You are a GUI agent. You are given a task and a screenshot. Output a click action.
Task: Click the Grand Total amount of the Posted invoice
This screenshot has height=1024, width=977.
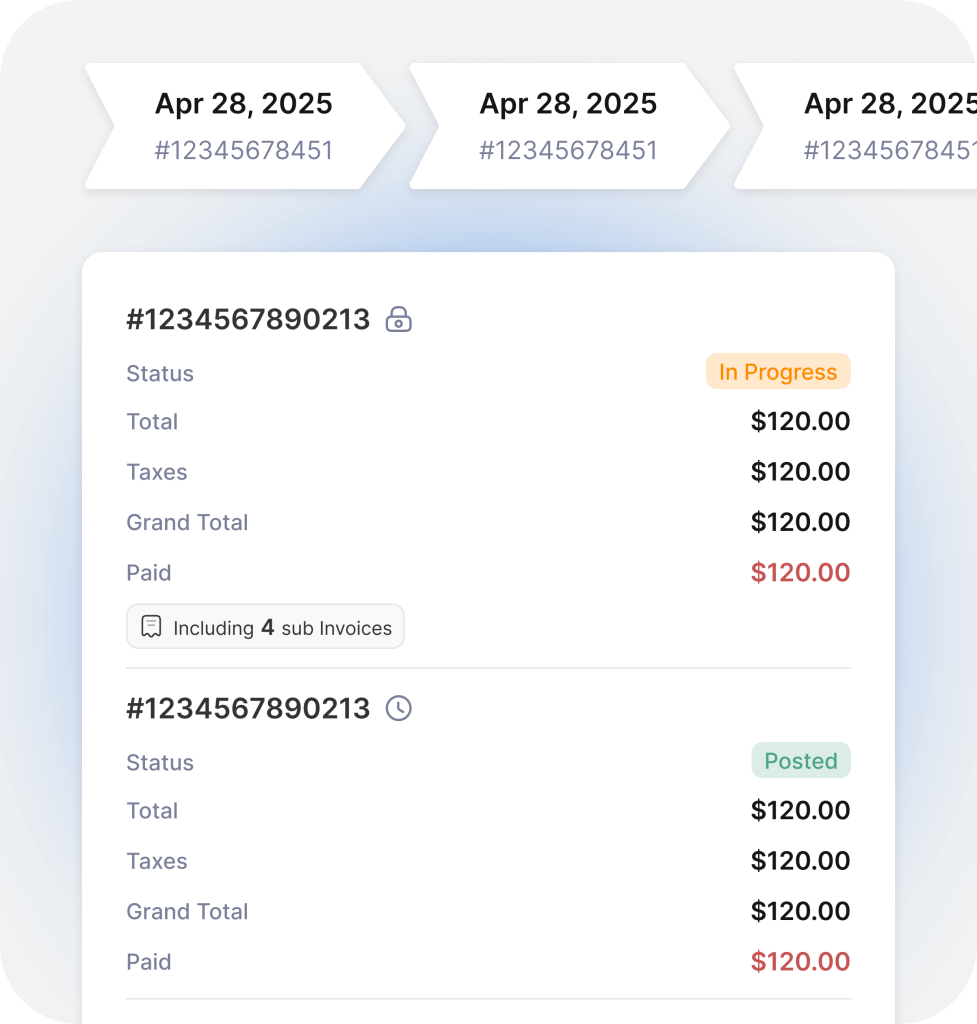pyautogui.click(x=800, y=911)
